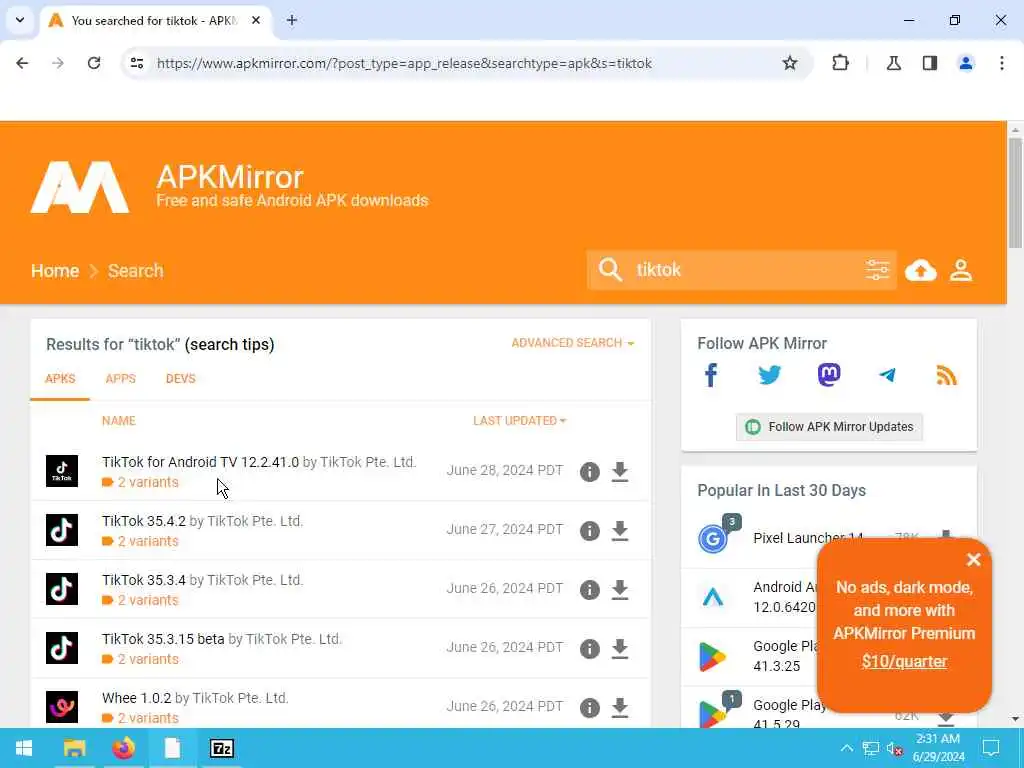This screenshot has height=768, width=1024.
Task: Go back to previous page
Action: (22, 63)
